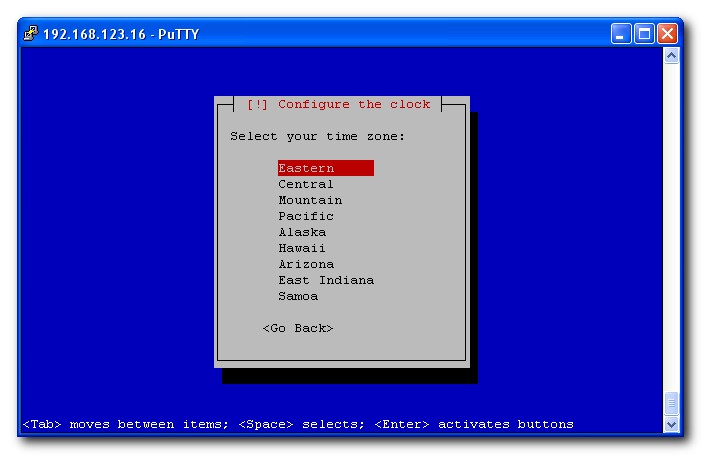Select the Samoa time zone
This screenshot has width=702, height=455.
[x=298, y=296]
